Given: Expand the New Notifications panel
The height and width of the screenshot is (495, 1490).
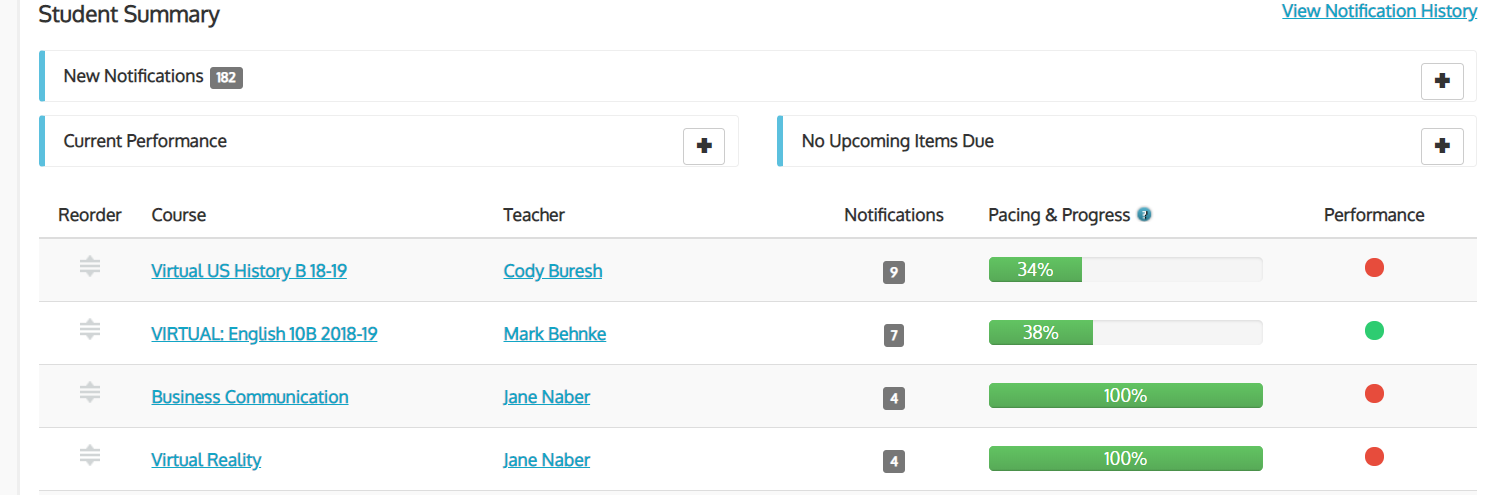Looking at the screenshot, I should [1442, 82].
